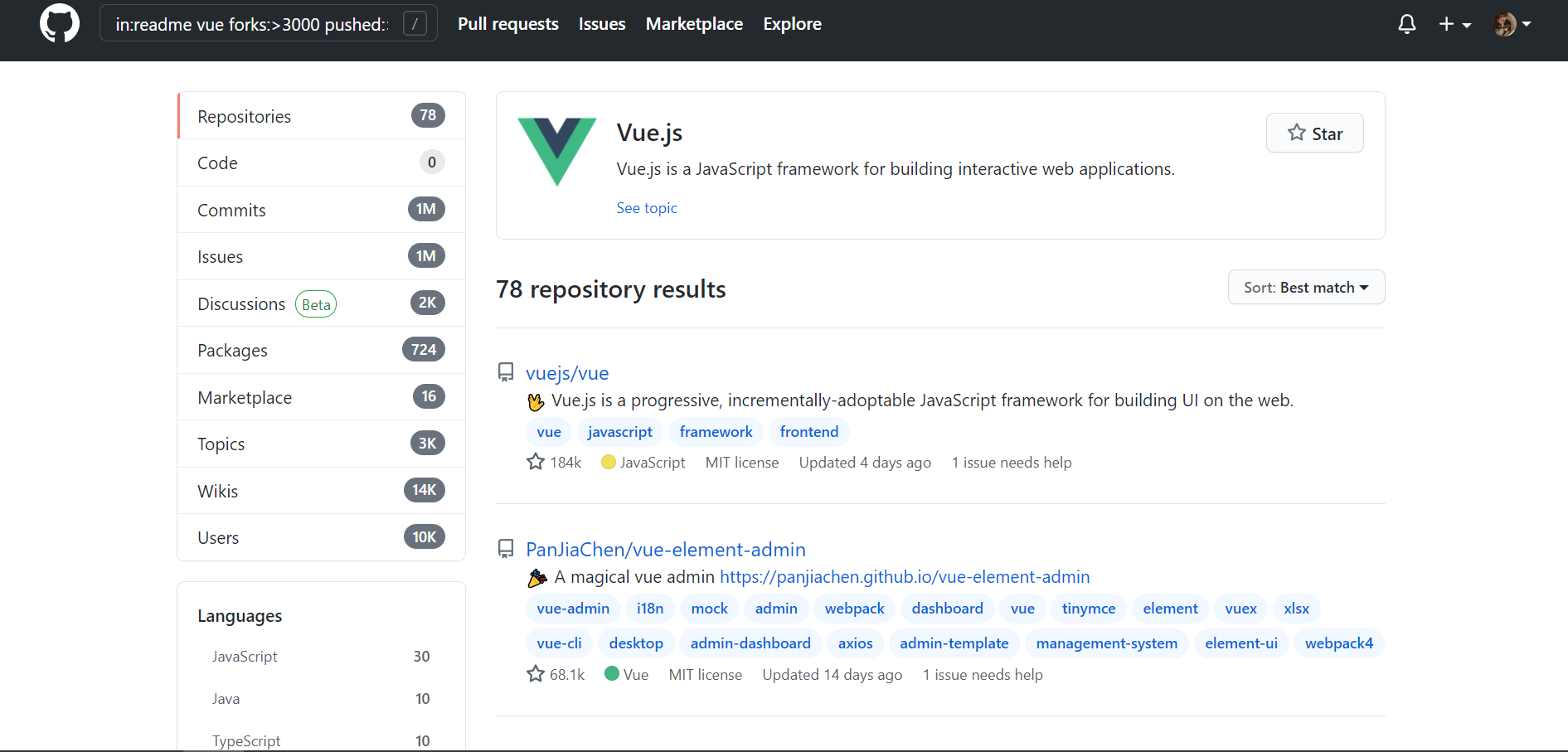This screenshot has height=752, width=1568.
Task: Open vue-element-admin 1 issue needs help
Action: point(983,675)
